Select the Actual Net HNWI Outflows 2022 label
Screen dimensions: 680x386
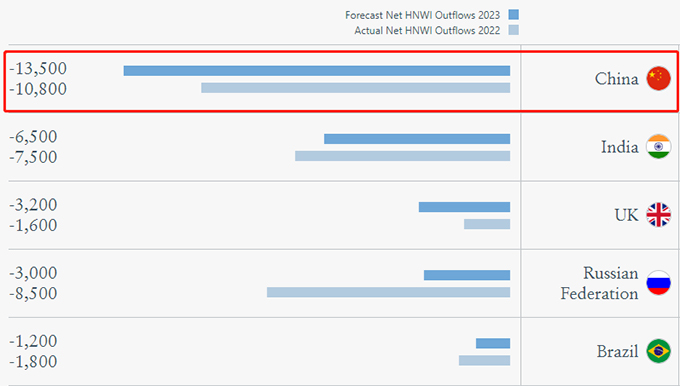tap(427, 30)
